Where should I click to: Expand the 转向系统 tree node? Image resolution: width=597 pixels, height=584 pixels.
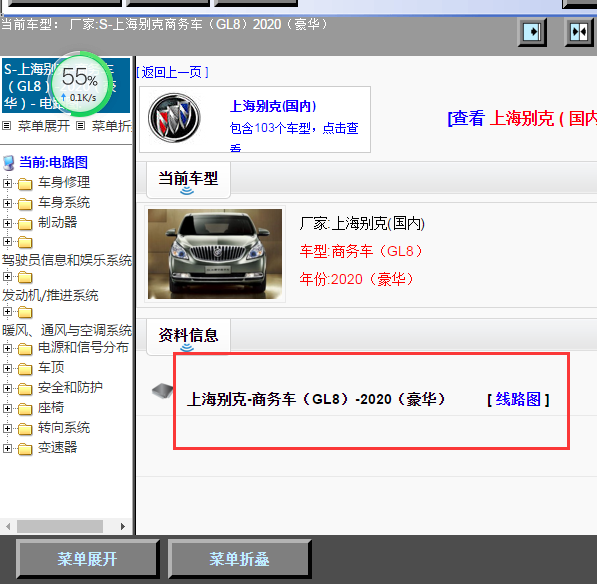coord(7,428)
